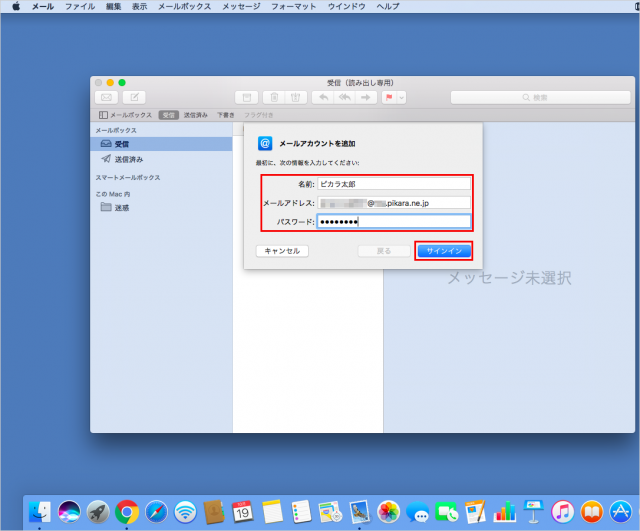The image size is (640, 531).
Task: Open the flag dropdown arrow
Action: click(x=402, y=97)
